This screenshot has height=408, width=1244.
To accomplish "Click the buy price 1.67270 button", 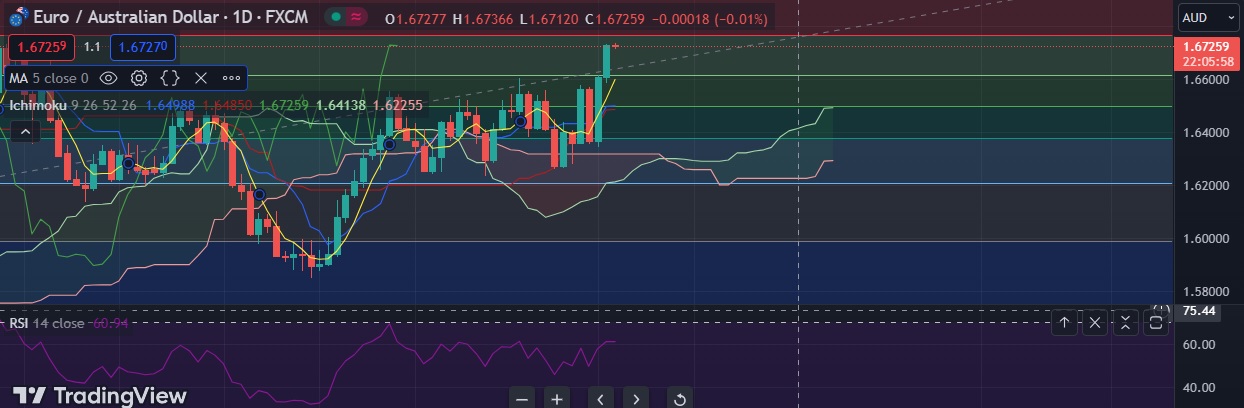I will click(143, 46).
